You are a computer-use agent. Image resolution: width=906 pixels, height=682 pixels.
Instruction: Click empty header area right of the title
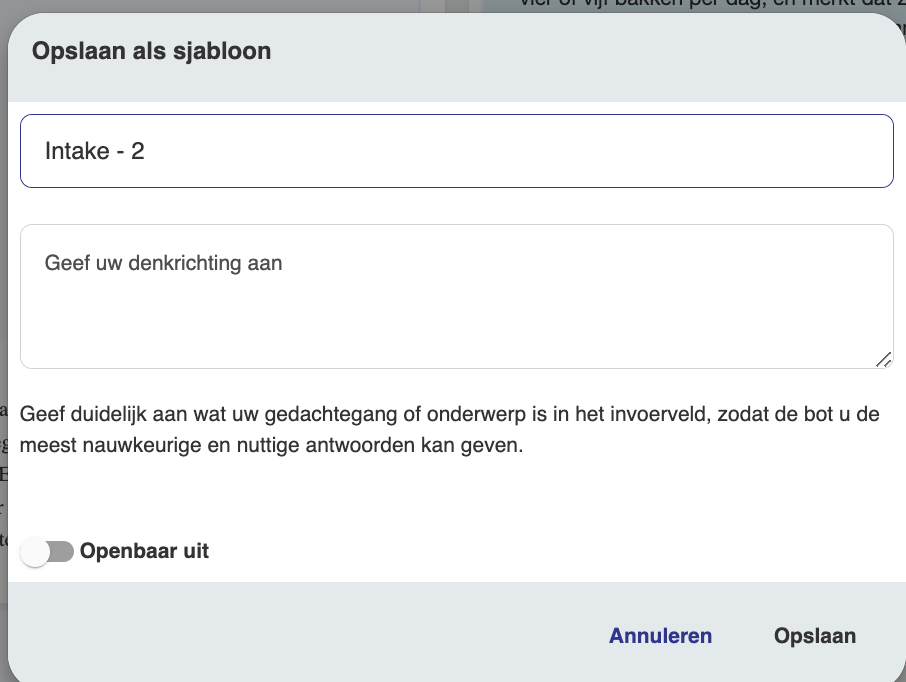(x=600, y=51)
